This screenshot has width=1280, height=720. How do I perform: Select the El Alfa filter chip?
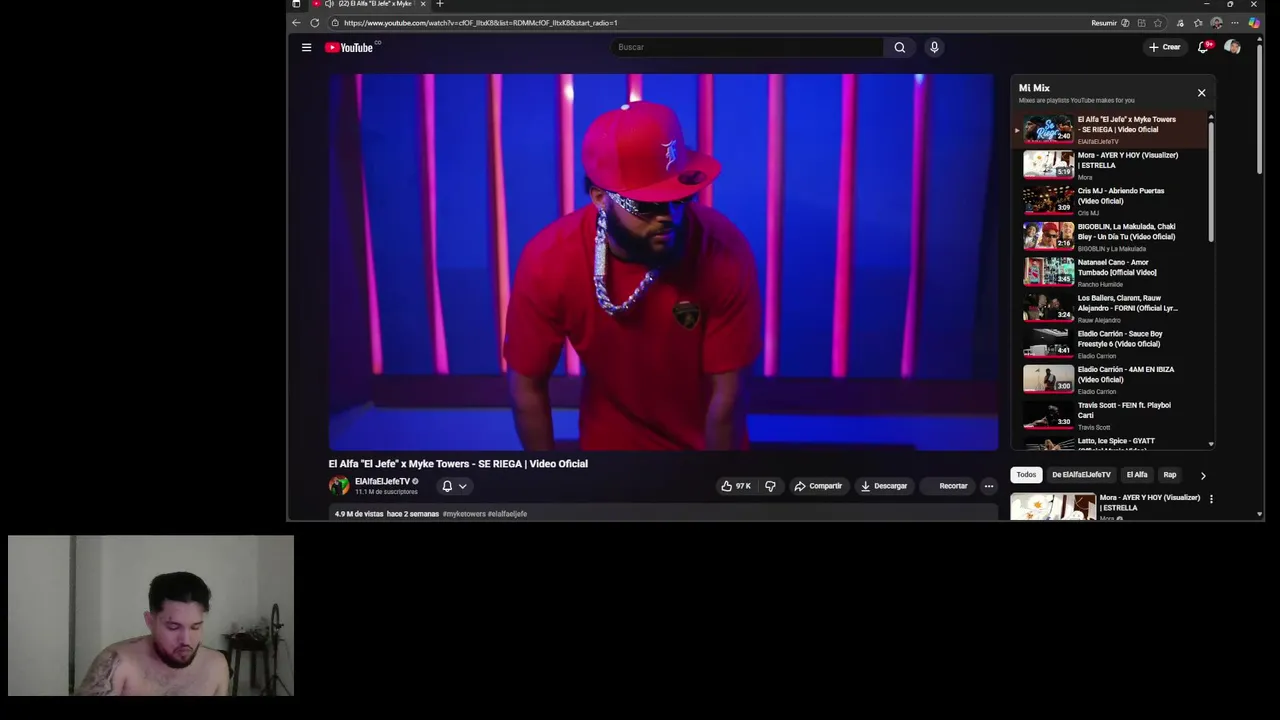[x=1137, y=475]
